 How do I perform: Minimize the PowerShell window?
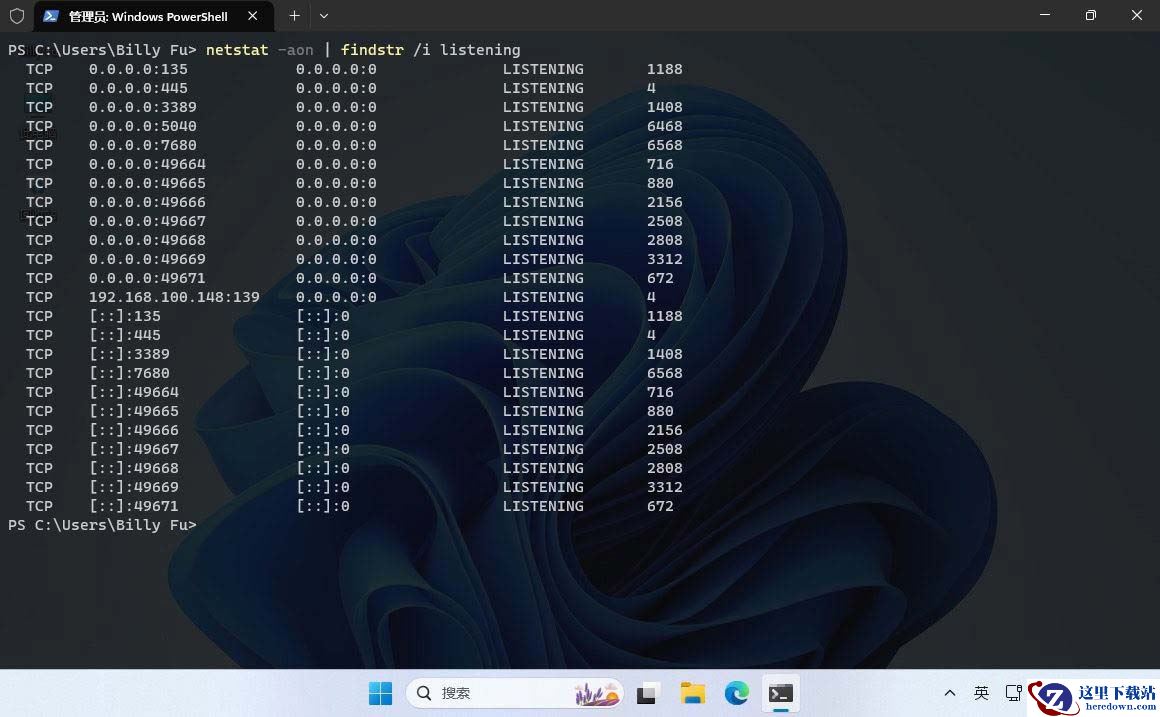1045,15
